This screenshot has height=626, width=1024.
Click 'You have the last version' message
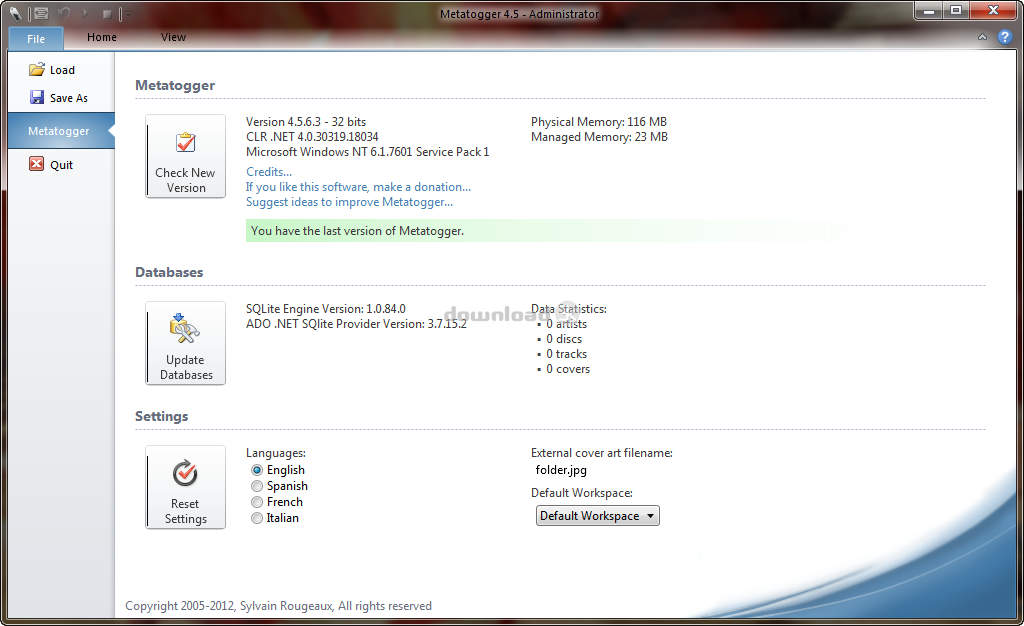pyautogui.click(x=357, y=230)
